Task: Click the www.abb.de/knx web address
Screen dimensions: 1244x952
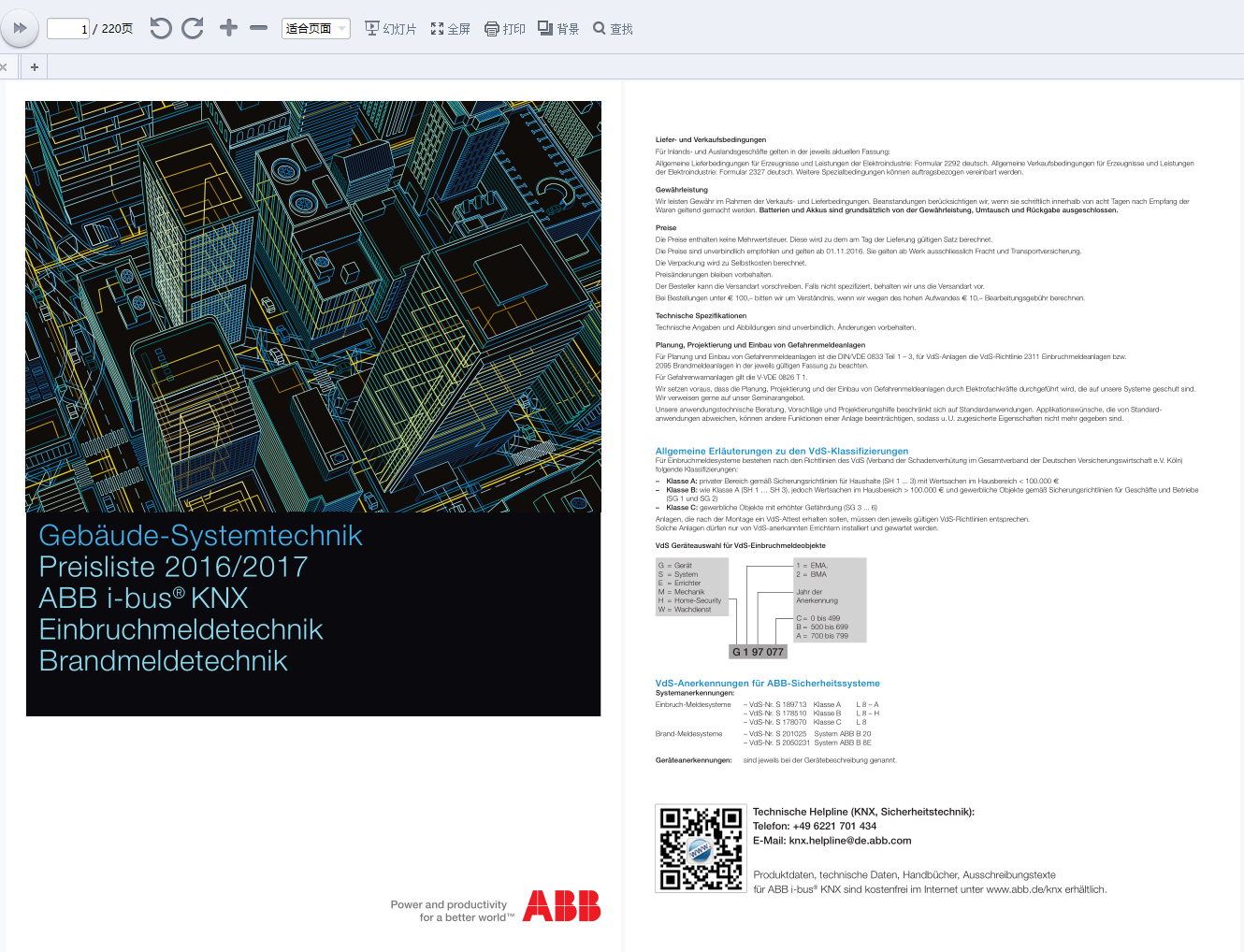Action: pyautogui.click(x=1023, y=889)
